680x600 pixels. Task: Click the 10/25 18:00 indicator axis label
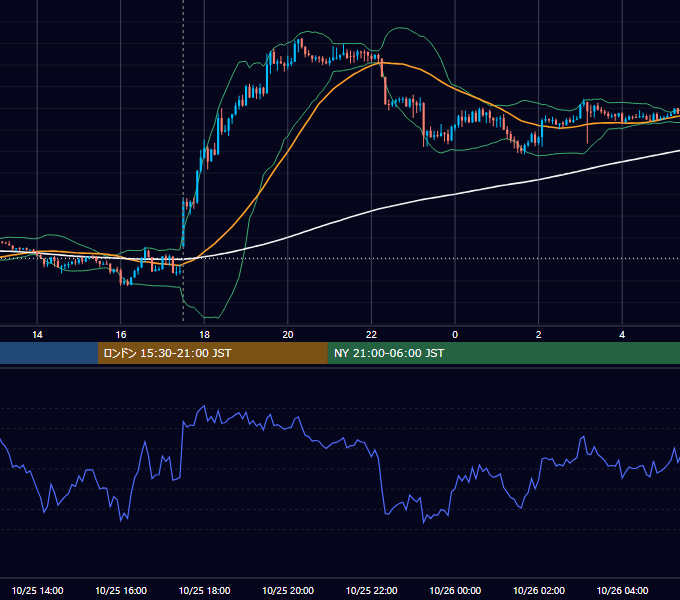[x=204, y=590]
